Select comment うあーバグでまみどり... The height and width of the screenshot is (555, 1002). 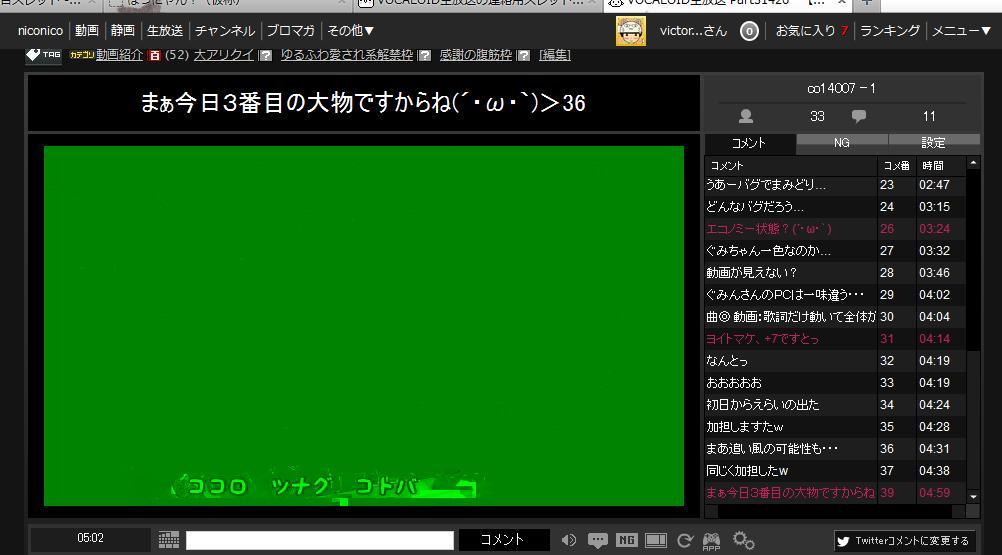click(x=835, y=185)
